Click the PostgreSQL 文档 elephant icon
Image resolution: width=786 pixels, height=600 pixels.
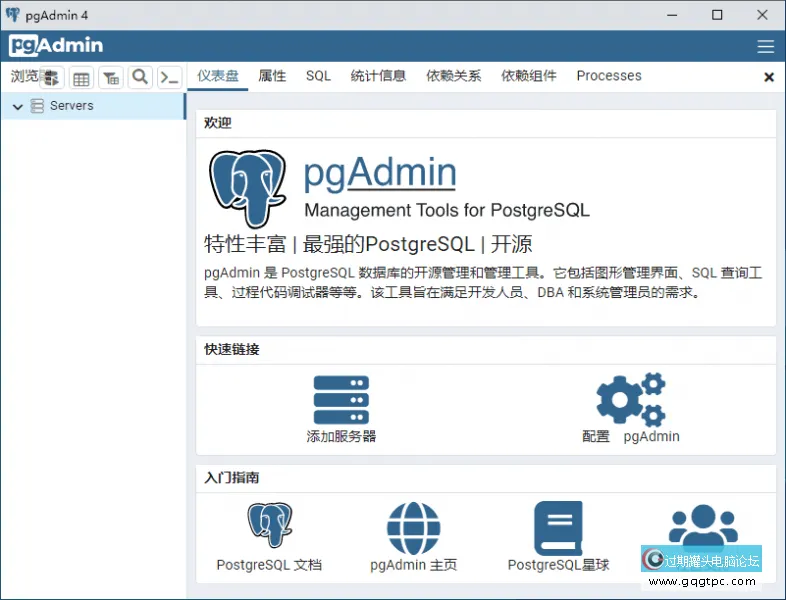click(x=270, y=524)
